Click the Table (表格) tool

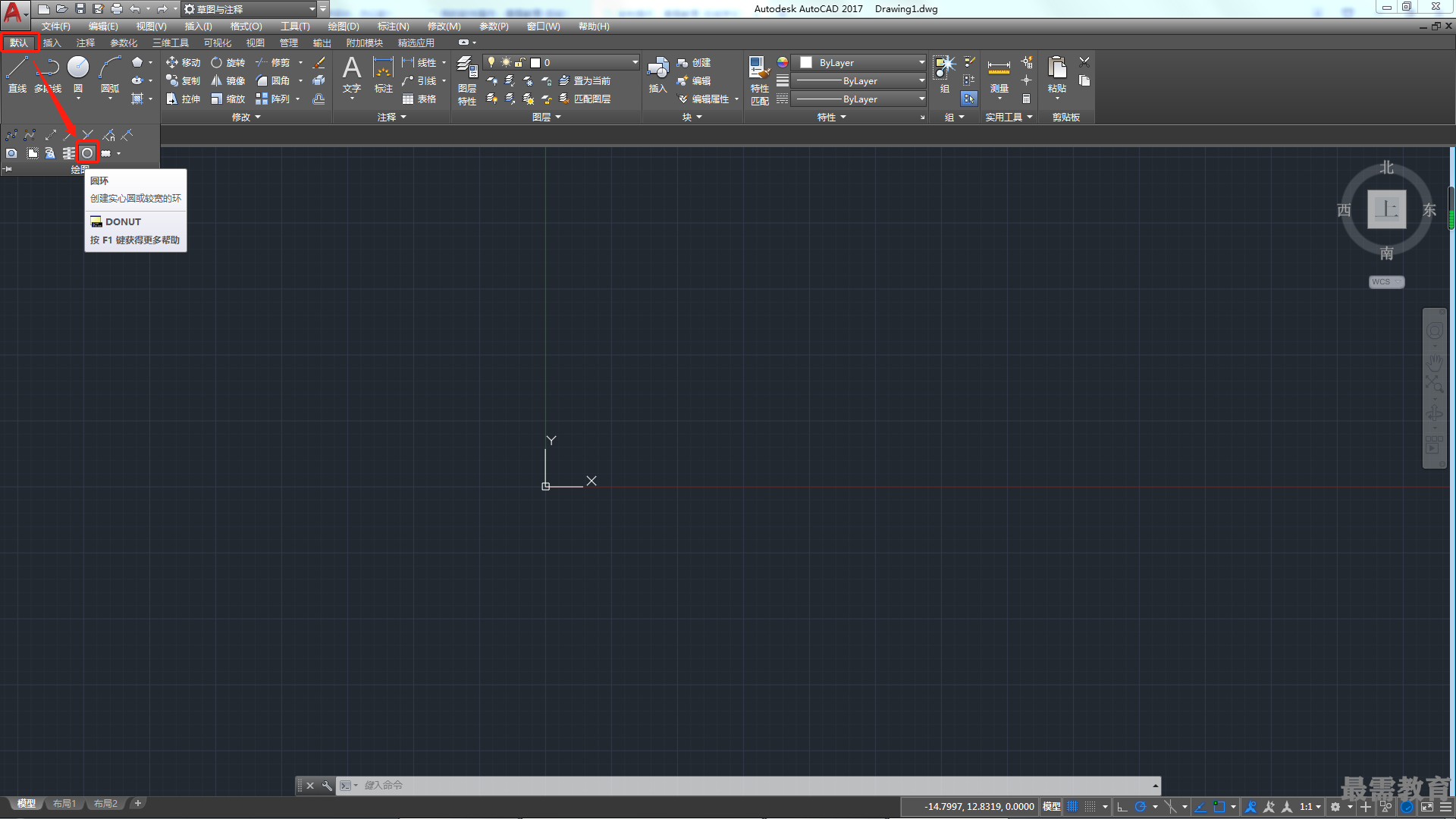tap(419, 99)
